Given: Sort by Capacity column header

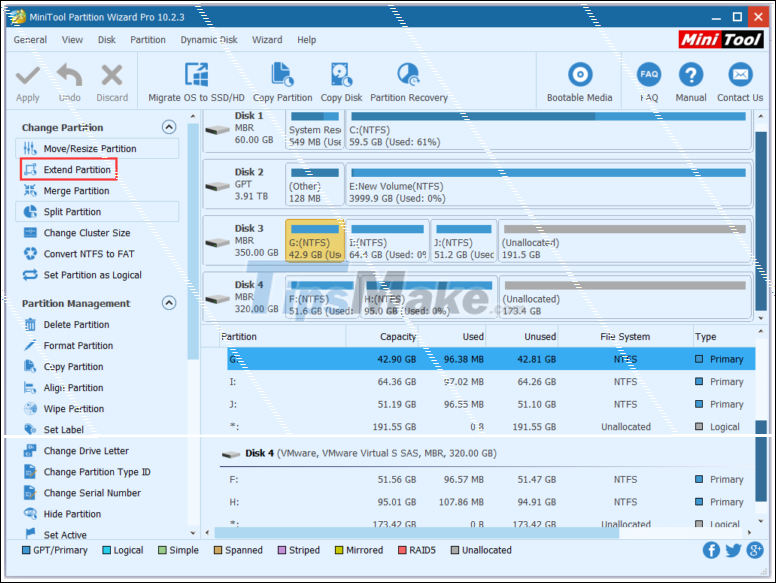Looking at the screenshot, I should point(382,337).
